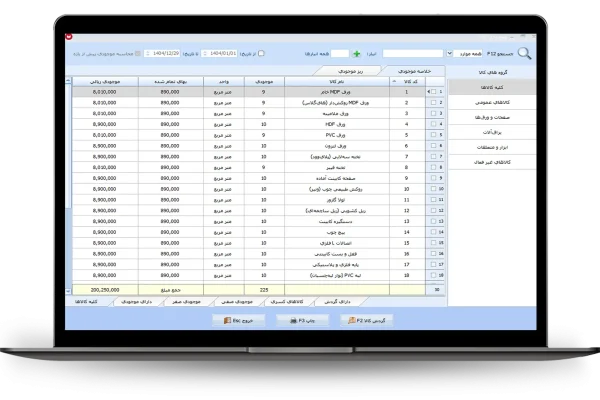The width and height of the screenshot is (600, 400).
Task: Tick the checkbox of row 18
Action: tap(434, 275)
